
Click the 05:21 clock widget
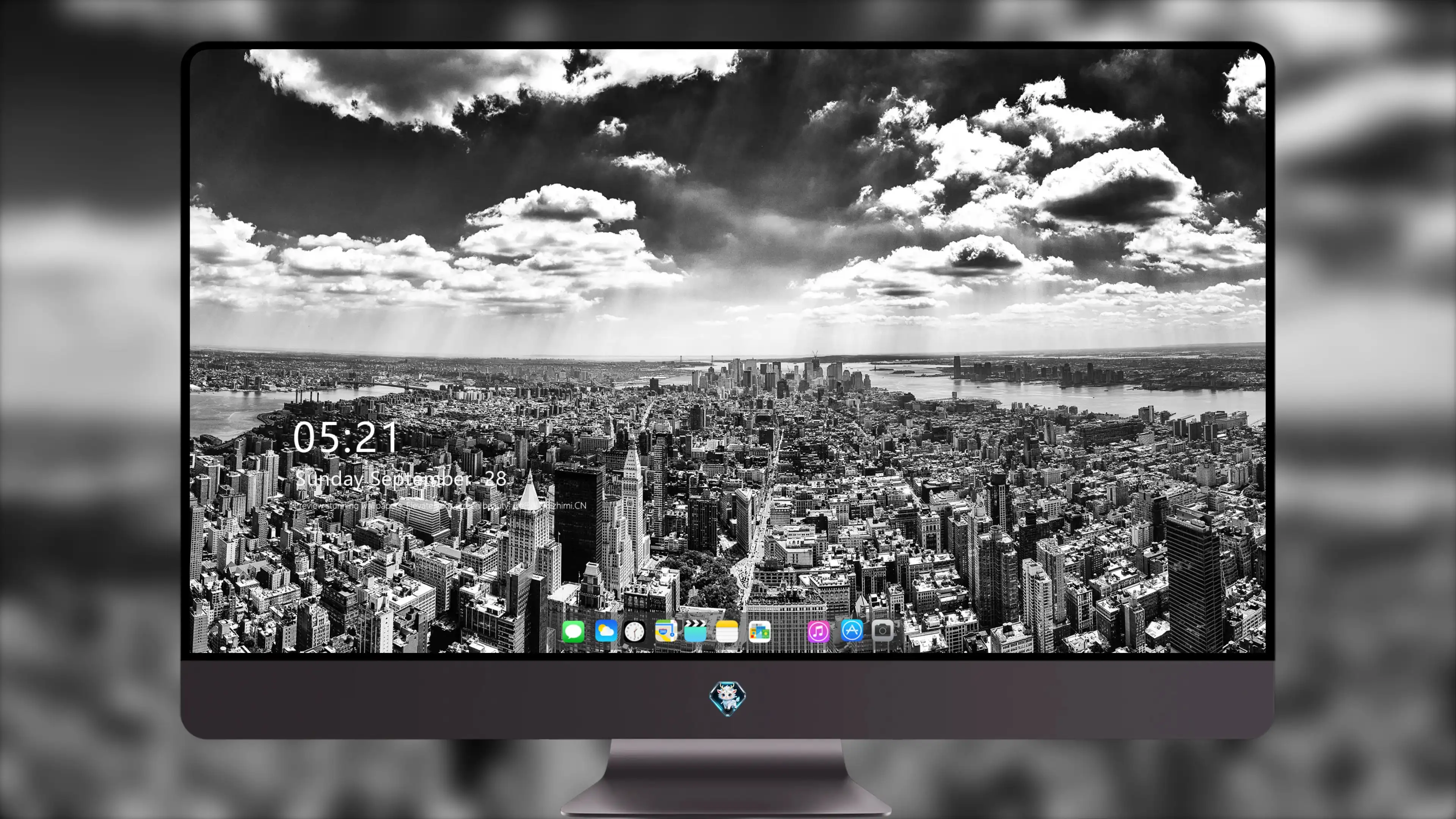(x=346, y=438)
